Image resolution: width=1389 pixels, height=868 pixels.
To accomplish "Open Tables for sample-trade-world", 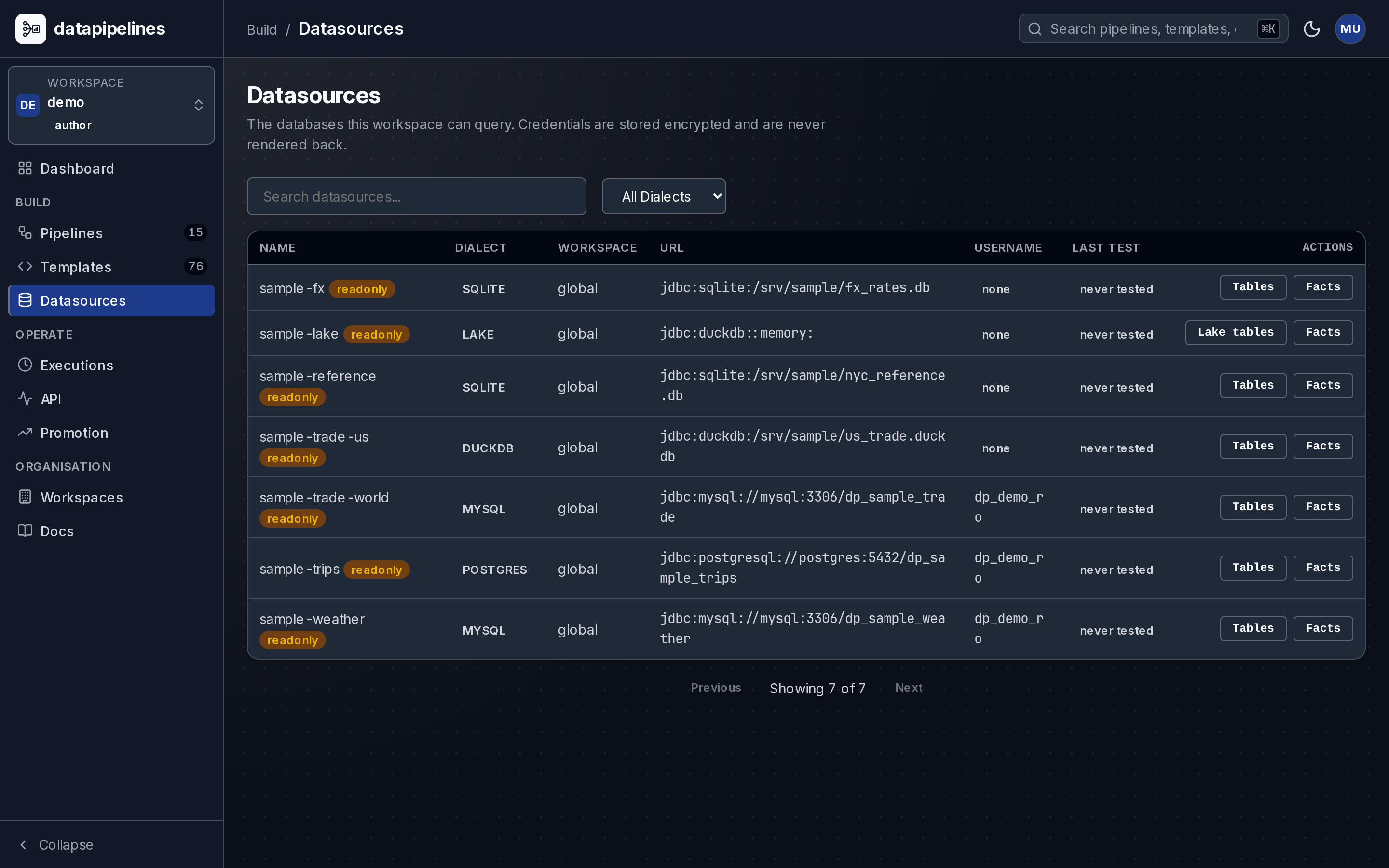I will click(1253, 507).
